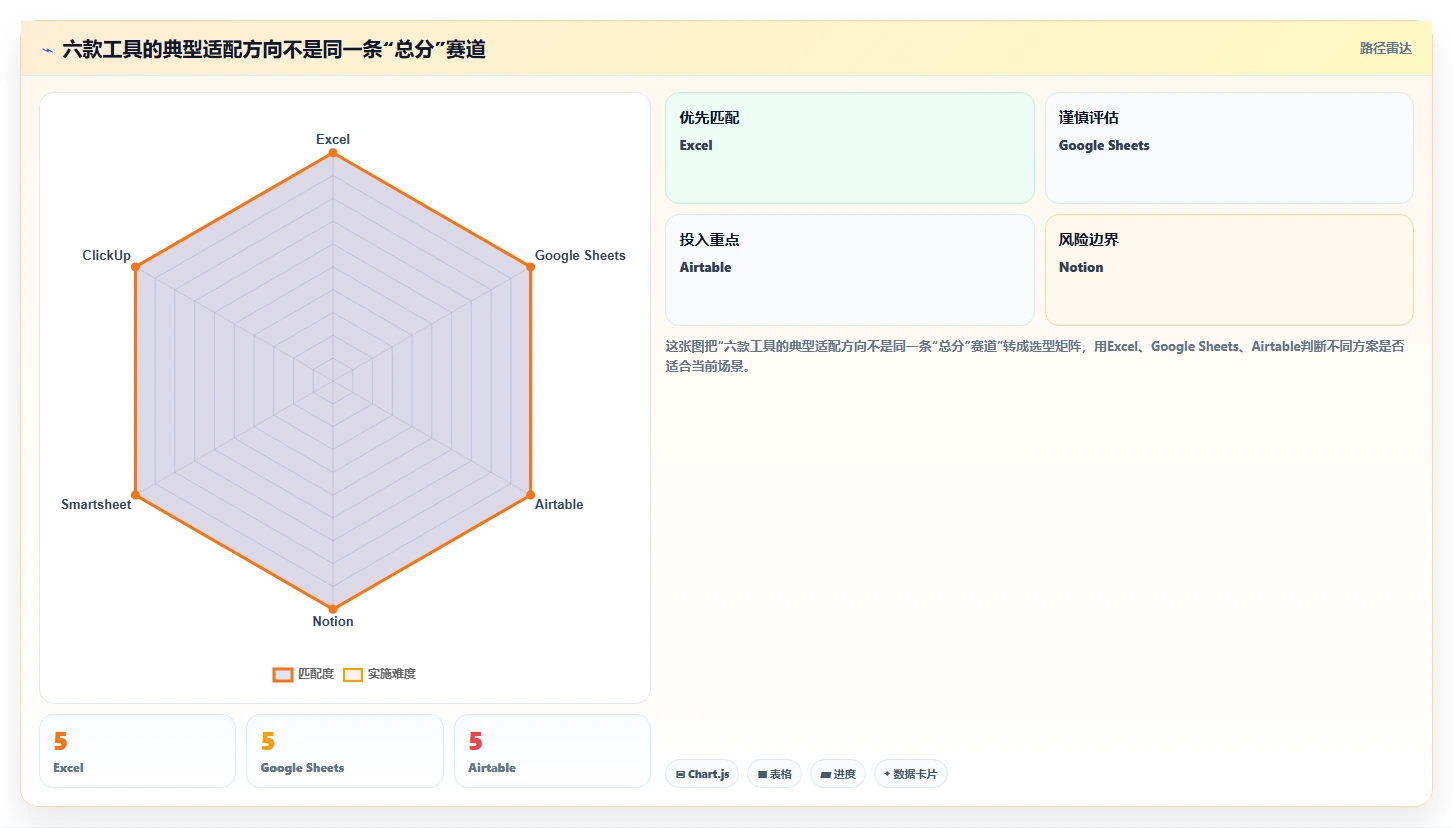1453x828 pixels.
Task: Click the description paragraph starting 这张图把
Action: pyautogui.click(x=1035, y=356)
